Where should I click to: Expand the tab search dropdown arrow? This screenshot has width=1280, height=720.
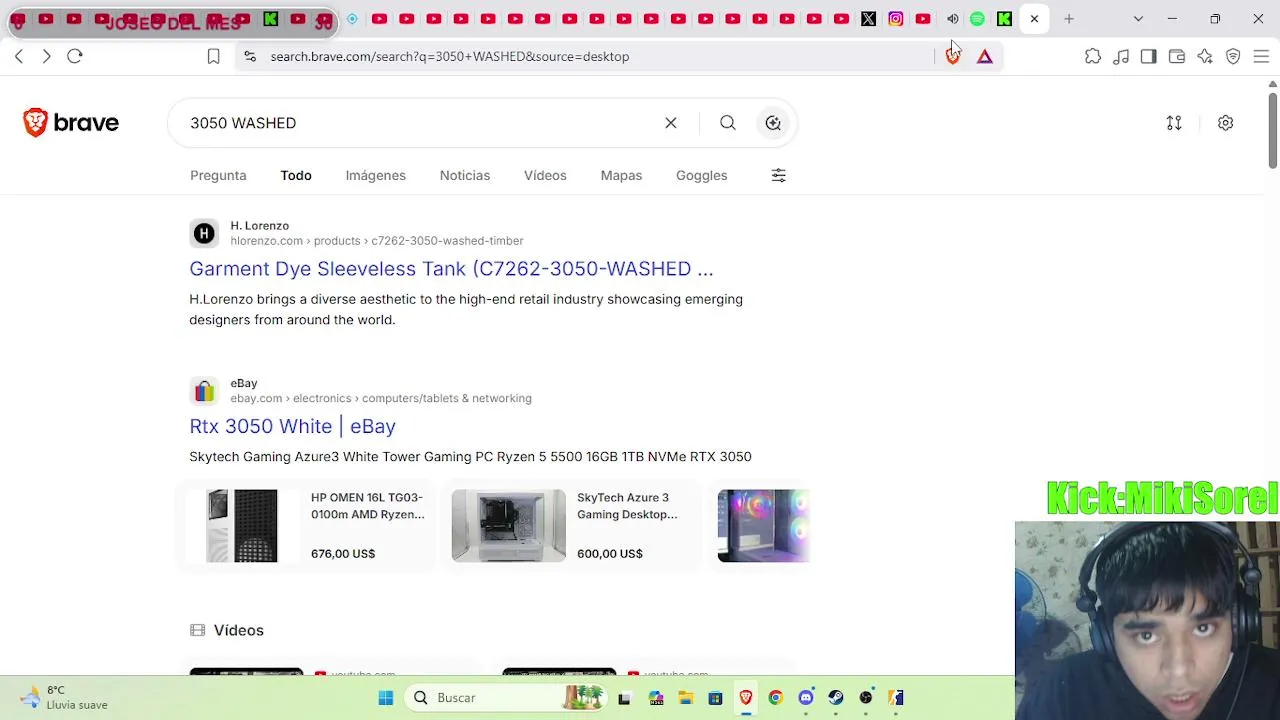1138,19
